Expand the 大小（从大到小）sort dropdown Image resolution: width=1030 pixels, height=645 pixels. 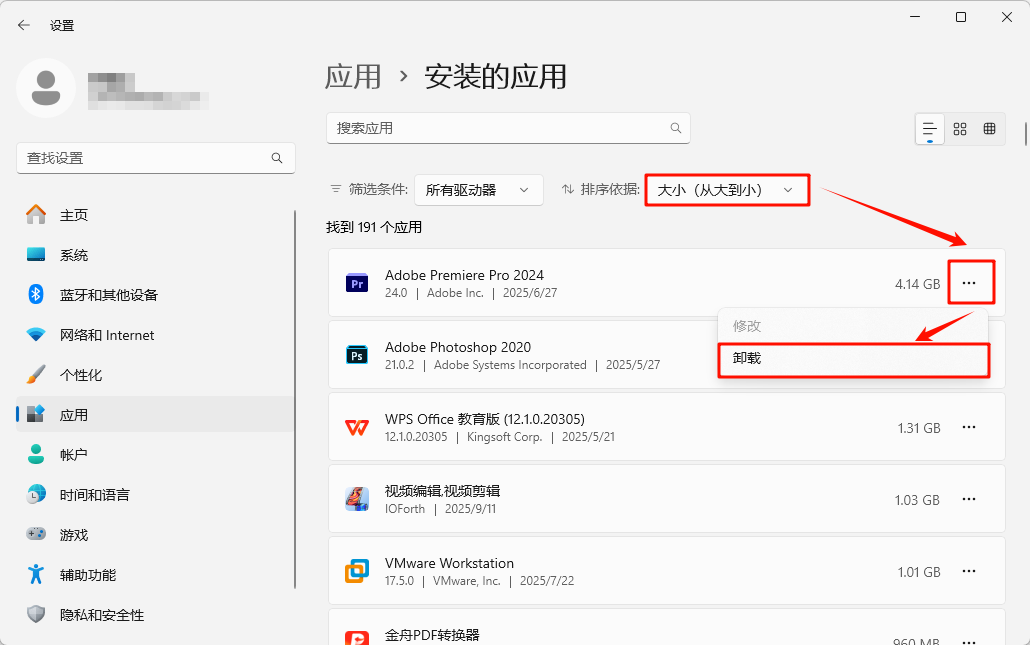(x=727, y=190)
